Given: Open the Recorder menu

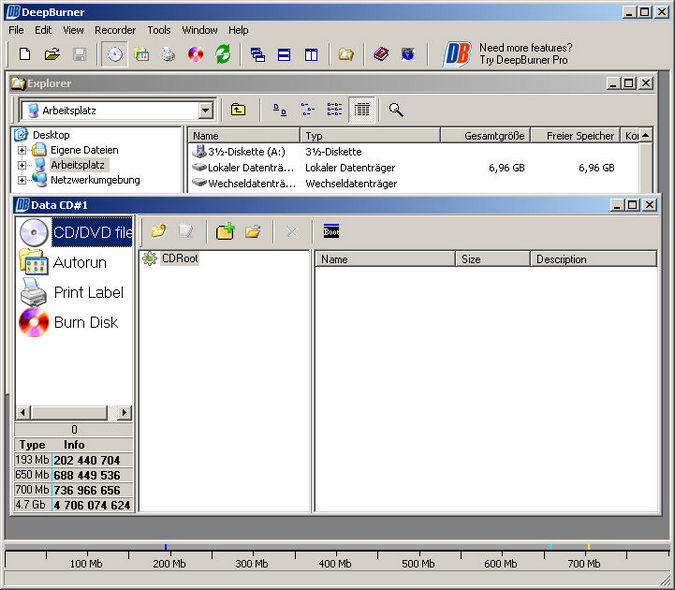Looking at the screenshot, I should pyautogui.click(x=115, y=30).
